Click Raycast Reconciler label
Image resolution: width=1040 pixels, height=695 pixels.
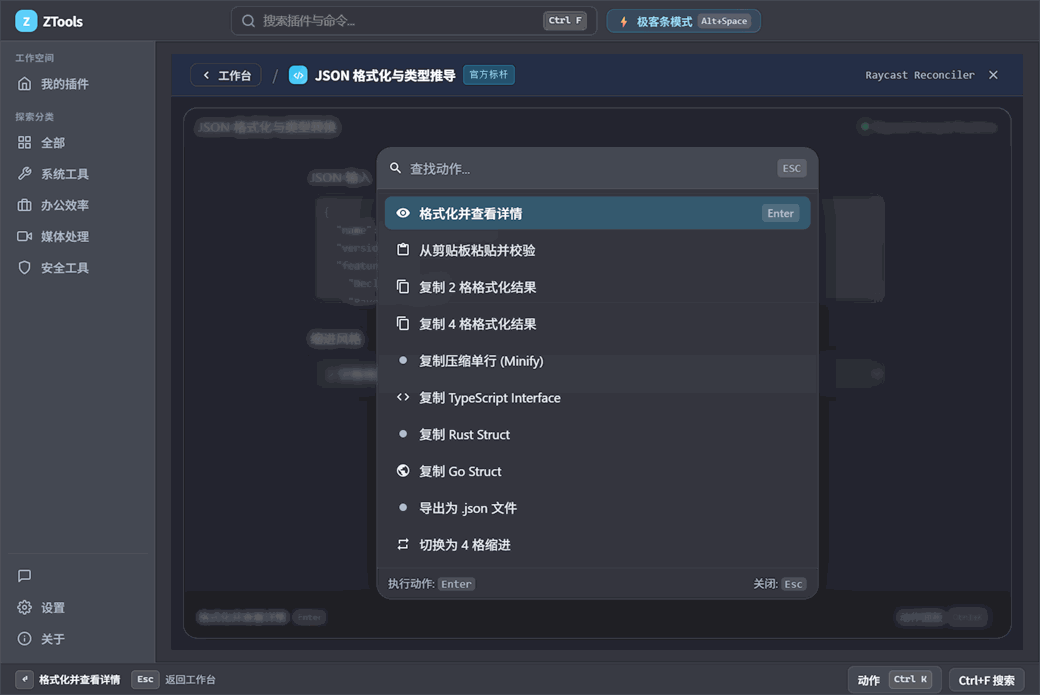919,75
